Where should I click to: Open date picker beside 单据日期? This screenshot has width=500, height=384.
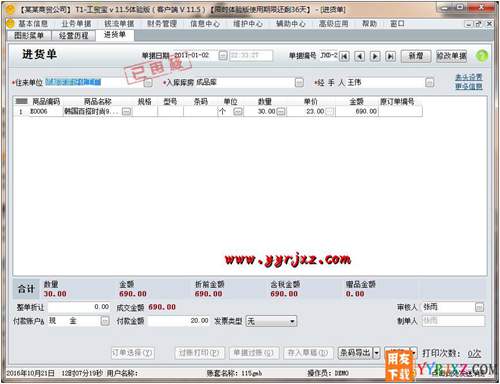click(223, 56)
